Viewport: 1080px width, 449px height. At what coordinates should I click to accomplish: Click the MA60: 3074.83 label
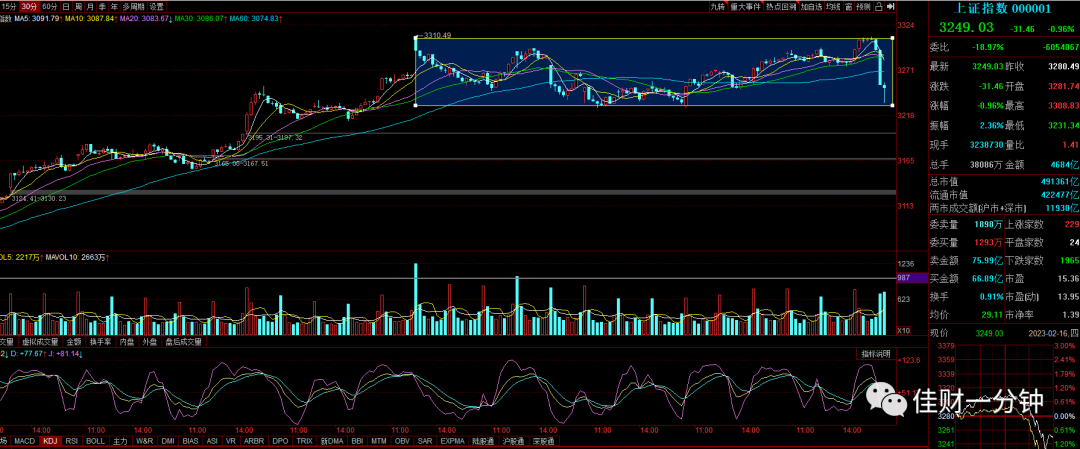(254, 19)
